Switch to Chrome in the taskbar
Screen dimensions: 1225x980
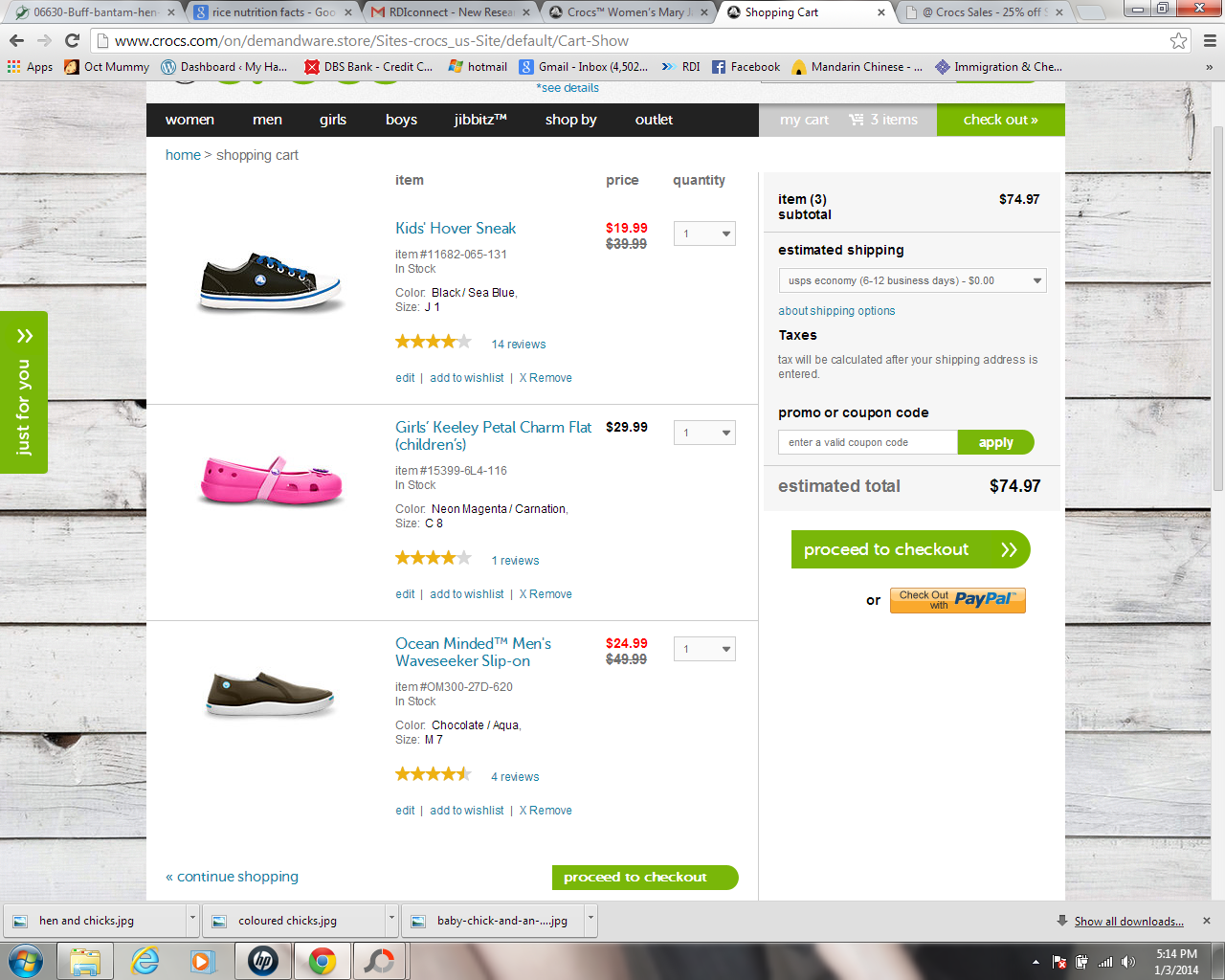tap(322, 961)
